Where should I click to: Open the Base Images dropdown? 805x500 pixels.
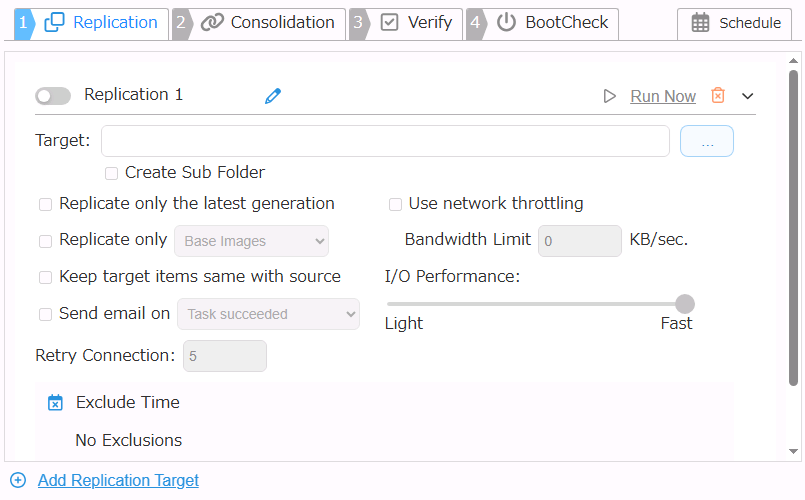[251, 241]
